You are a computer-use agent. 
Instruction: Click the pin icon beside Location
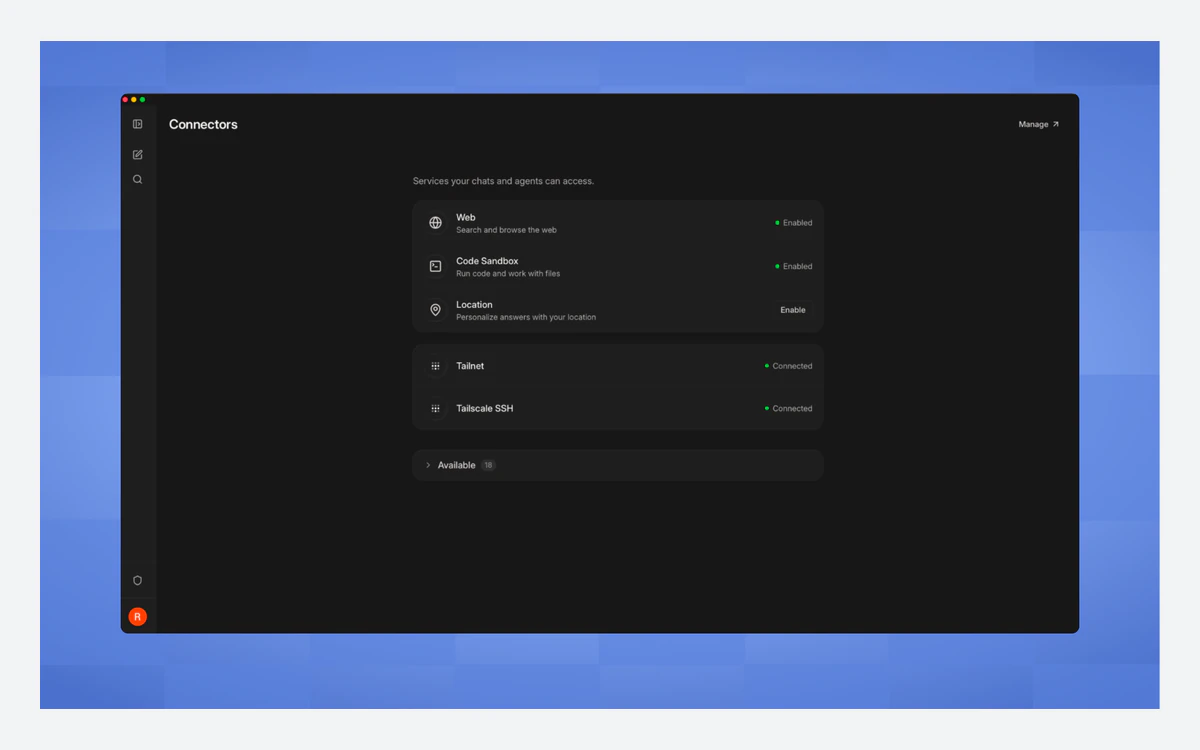click(435, 310)
